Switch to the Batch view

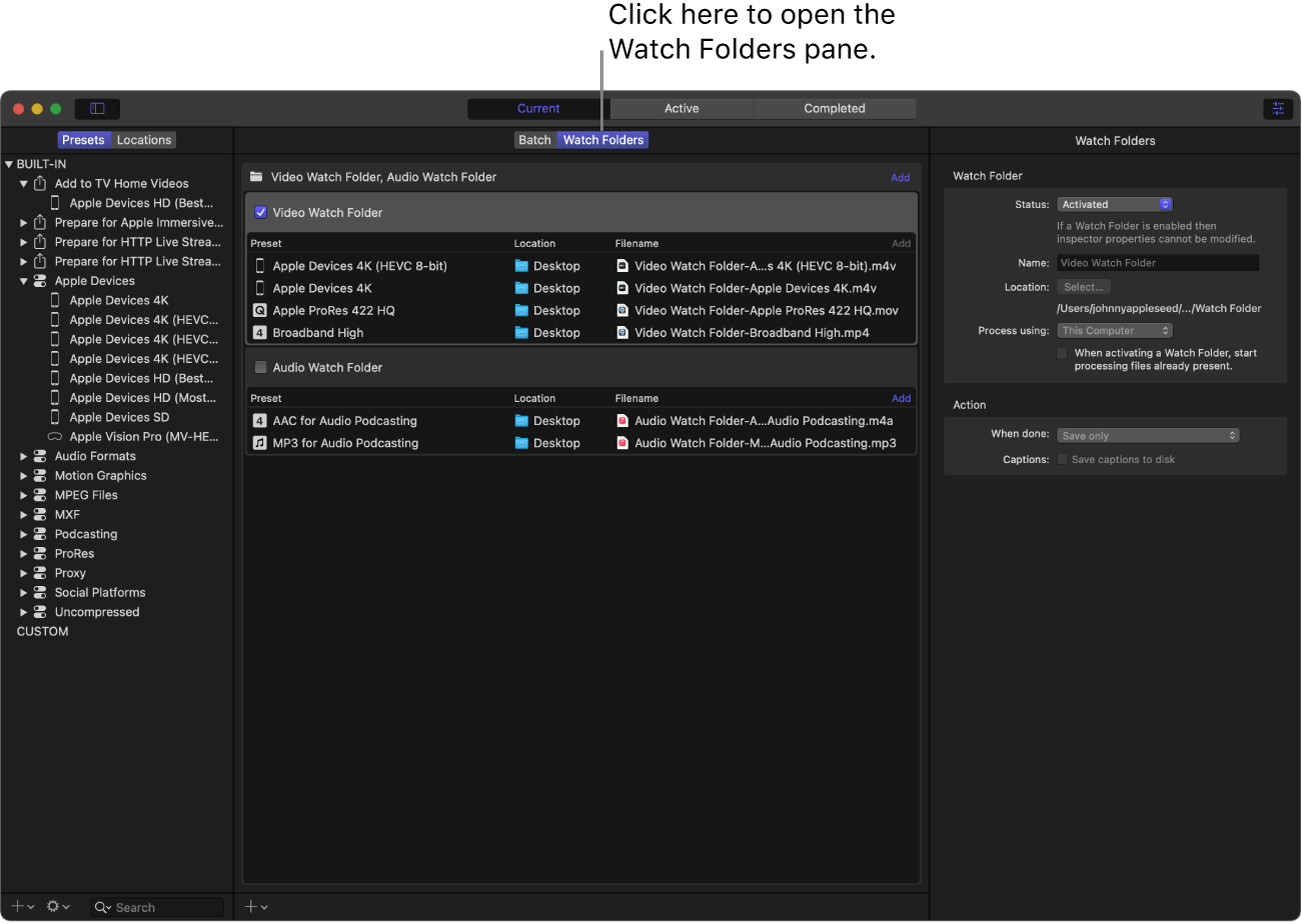[x=535, y=140]
